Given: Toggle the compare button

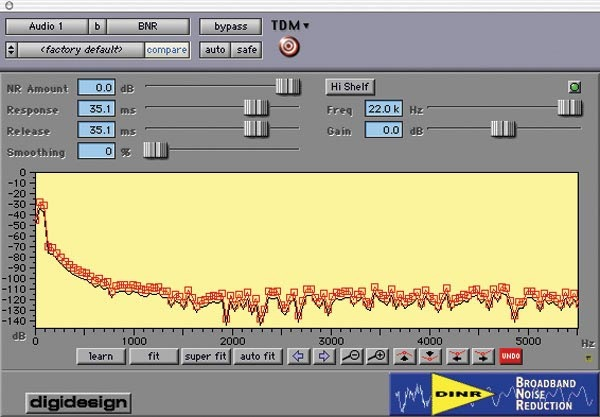Looking at the screenshot, I should pos(166,49).
